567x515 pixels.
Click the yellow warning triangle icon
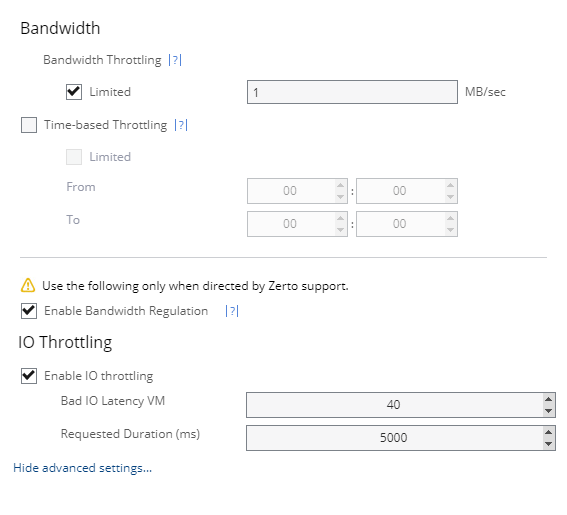(x=28, y=285)
